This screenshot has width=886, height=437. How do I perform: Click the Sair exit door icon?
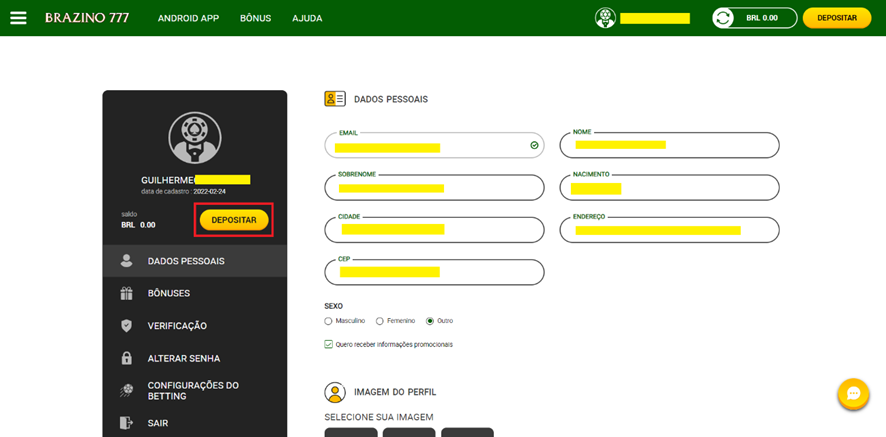click(x=126, y=422)
